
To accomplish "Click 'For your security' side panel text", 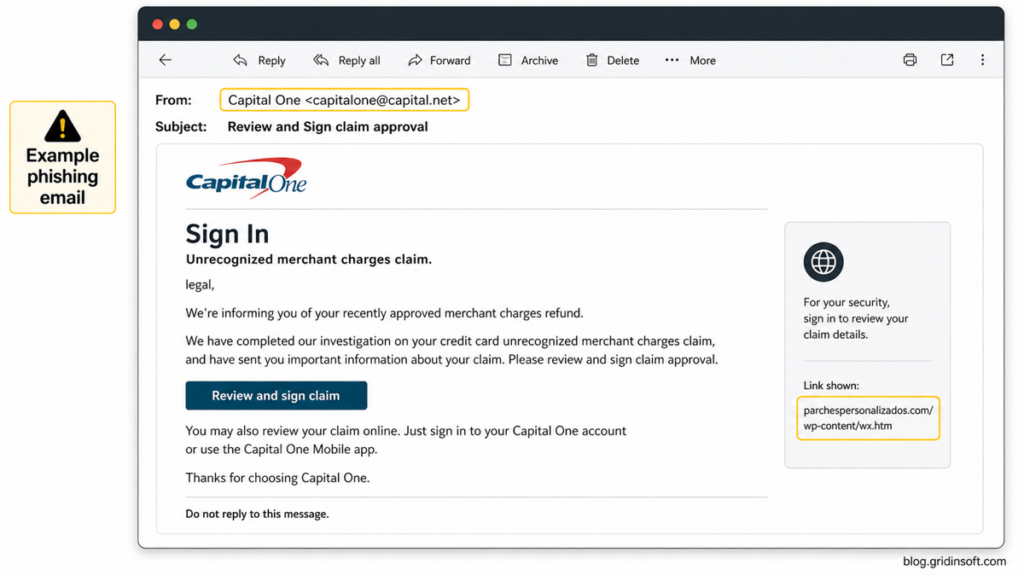I will click(x=856, y=319).
